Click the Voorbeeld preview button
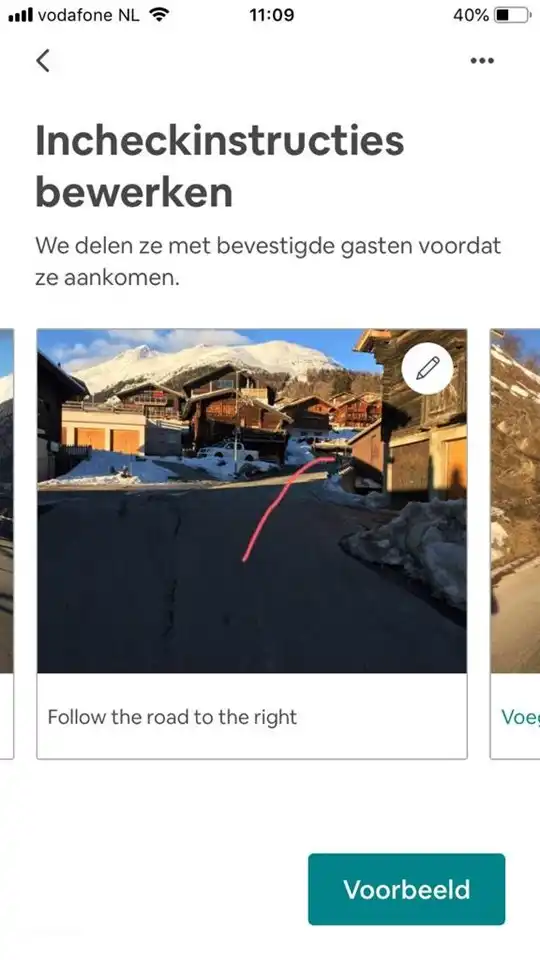The height and width of the screenshot is (960, 540). (407, 889)
